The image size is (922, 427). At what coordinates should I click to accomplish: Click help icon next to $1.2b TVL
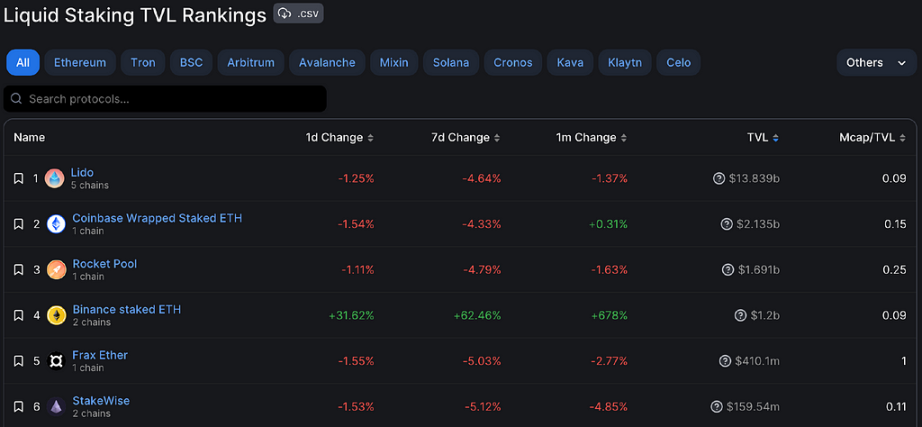click(x=740, y=315)
